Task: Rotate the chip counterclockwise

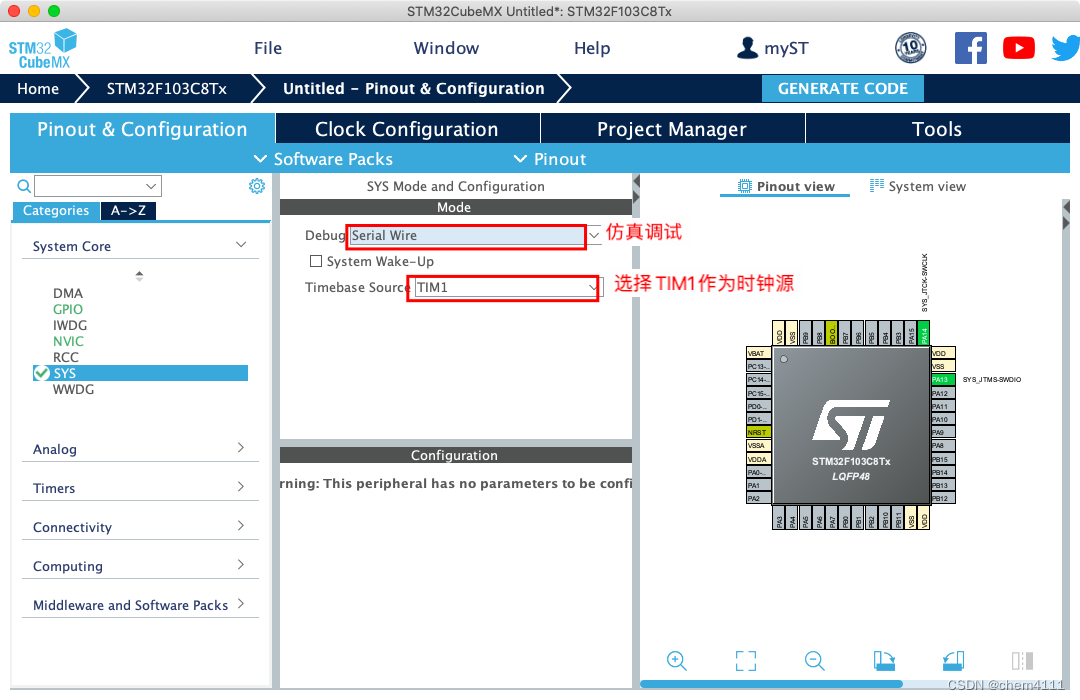Action: (952, 660)
